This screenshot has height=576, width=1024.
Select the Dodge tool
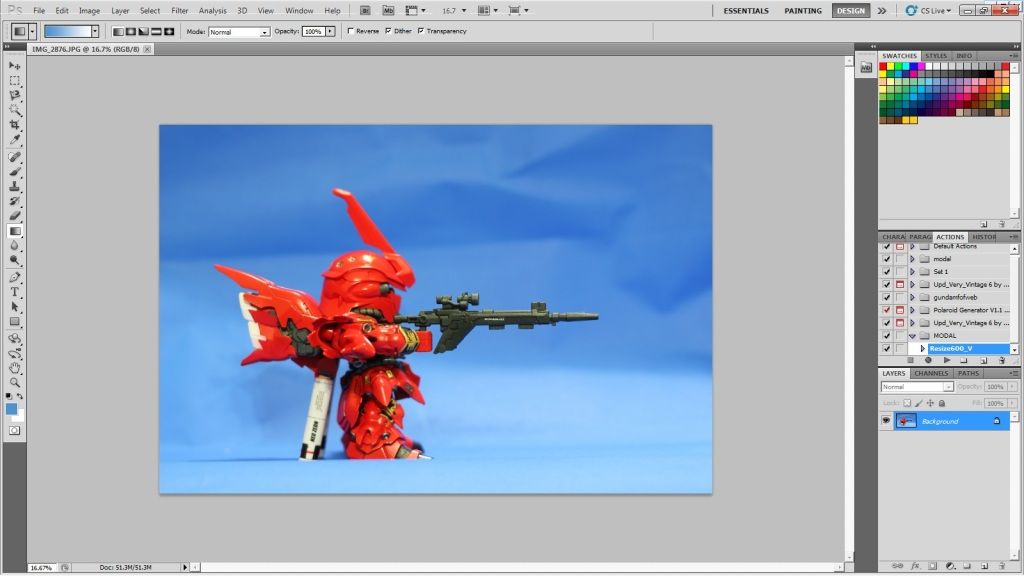[x=14, y=260]
